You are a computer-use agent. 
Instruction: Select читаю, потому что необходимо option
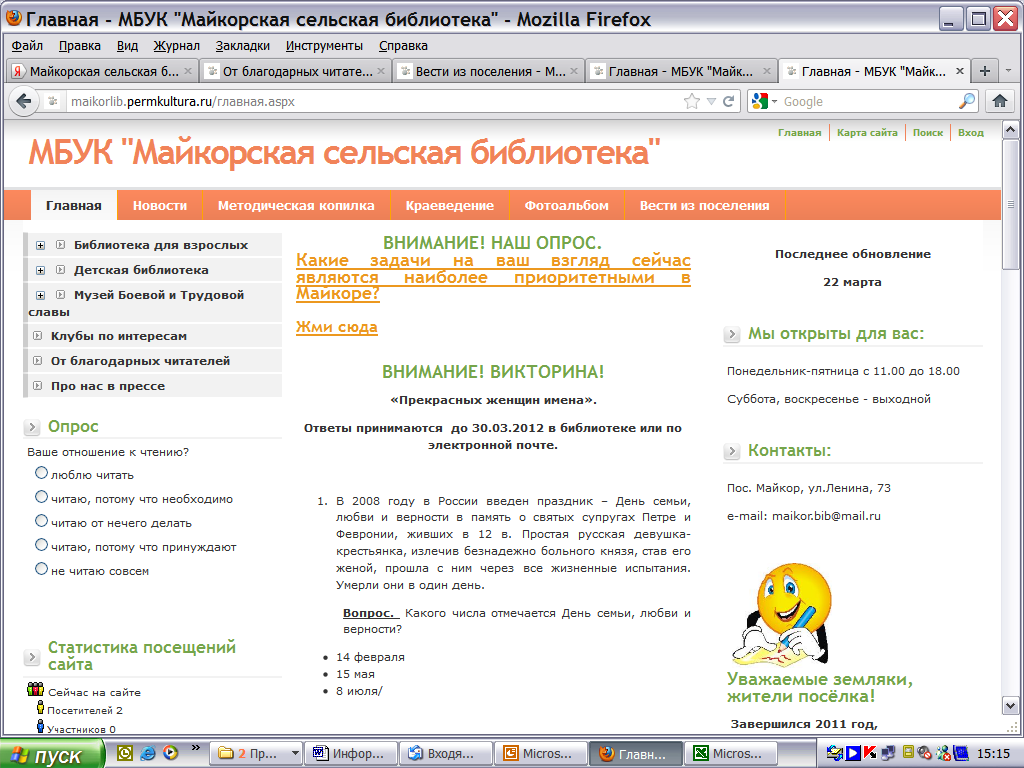tap(41, 497)
